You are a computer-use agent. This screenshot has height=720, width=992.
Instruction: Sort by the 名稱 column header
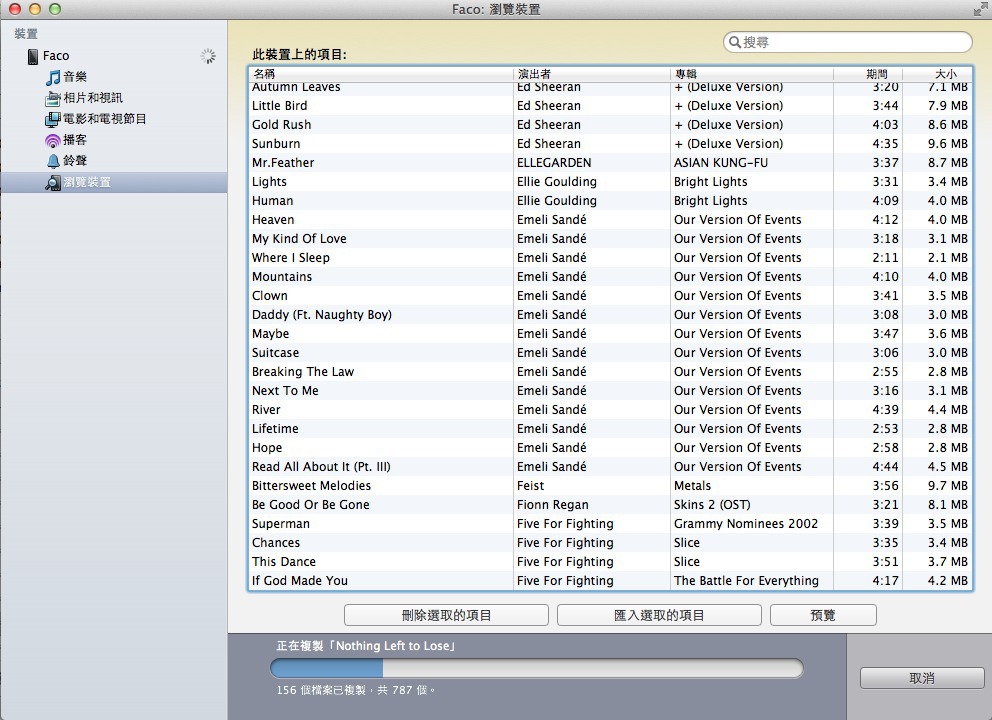tap(381, 73)
